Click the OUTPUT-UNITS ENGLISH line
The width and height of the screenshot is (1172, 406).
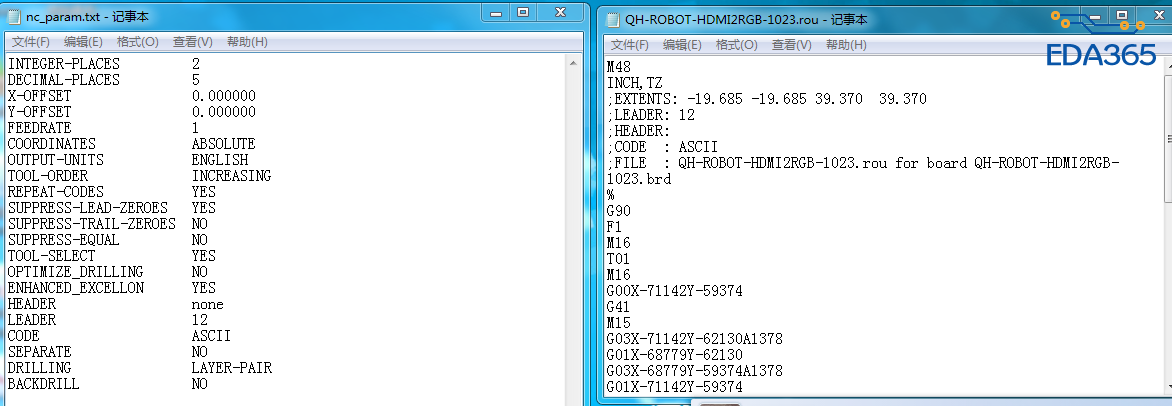[x=128, y=160]
